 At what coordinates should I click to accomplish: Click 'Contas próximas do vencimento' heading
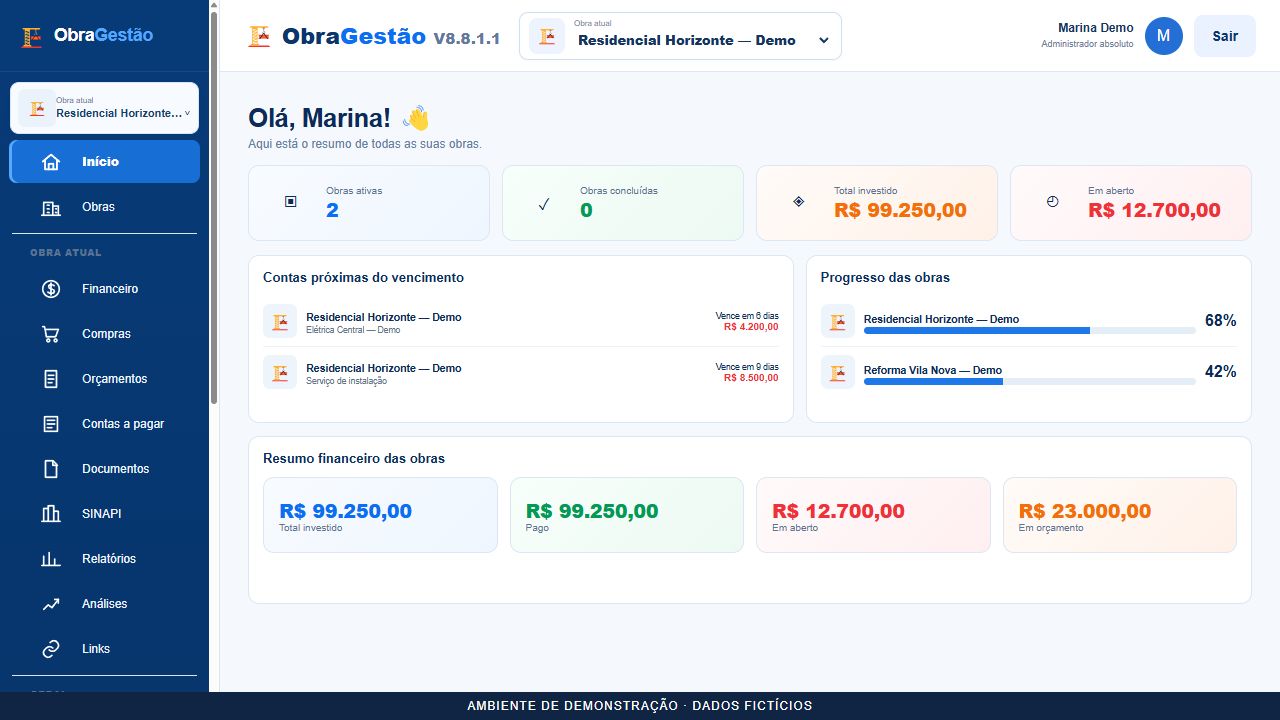363,278
